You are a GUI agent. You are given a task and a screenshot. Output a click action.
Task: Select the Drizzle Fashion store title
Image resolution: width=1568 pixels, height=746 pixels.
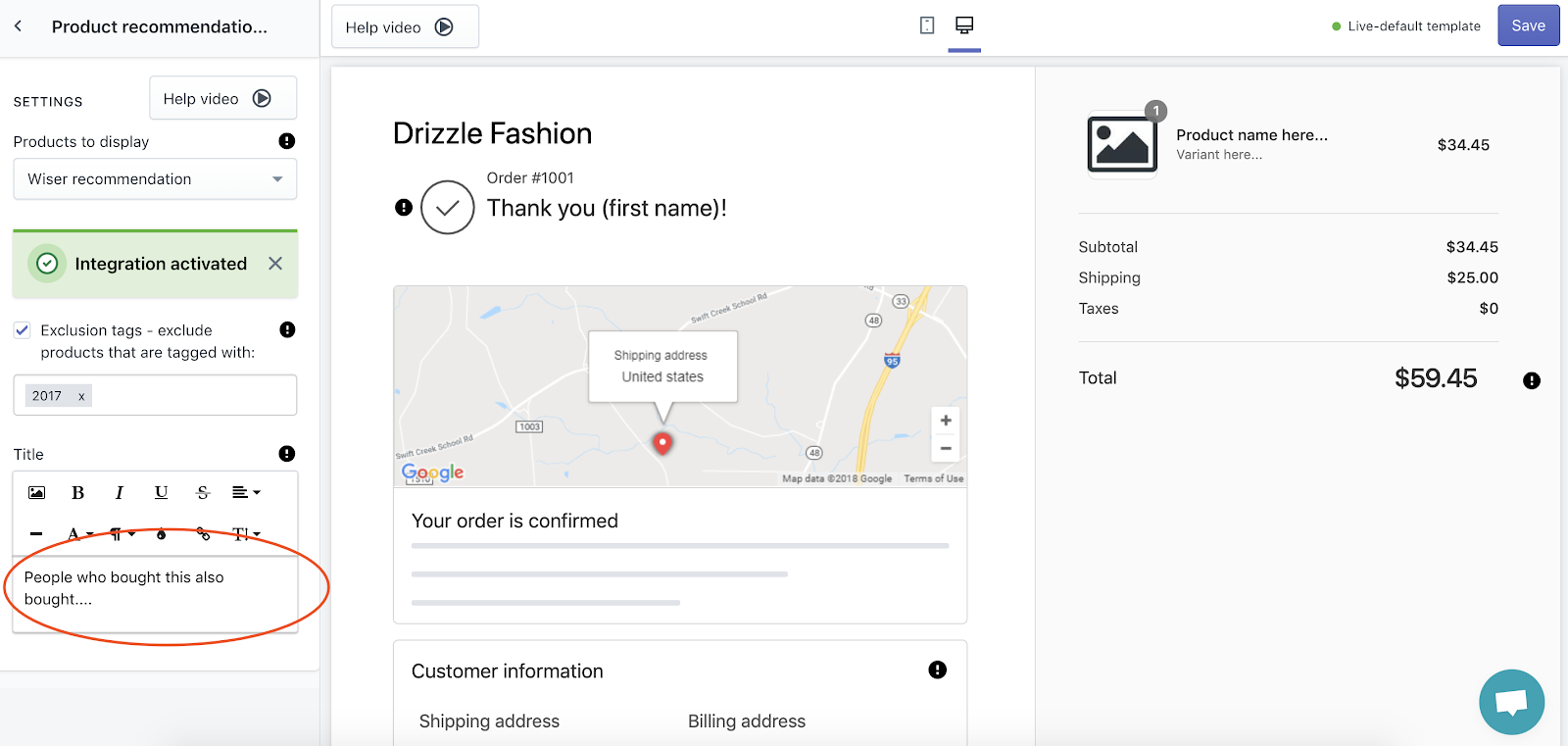(492, 133)
